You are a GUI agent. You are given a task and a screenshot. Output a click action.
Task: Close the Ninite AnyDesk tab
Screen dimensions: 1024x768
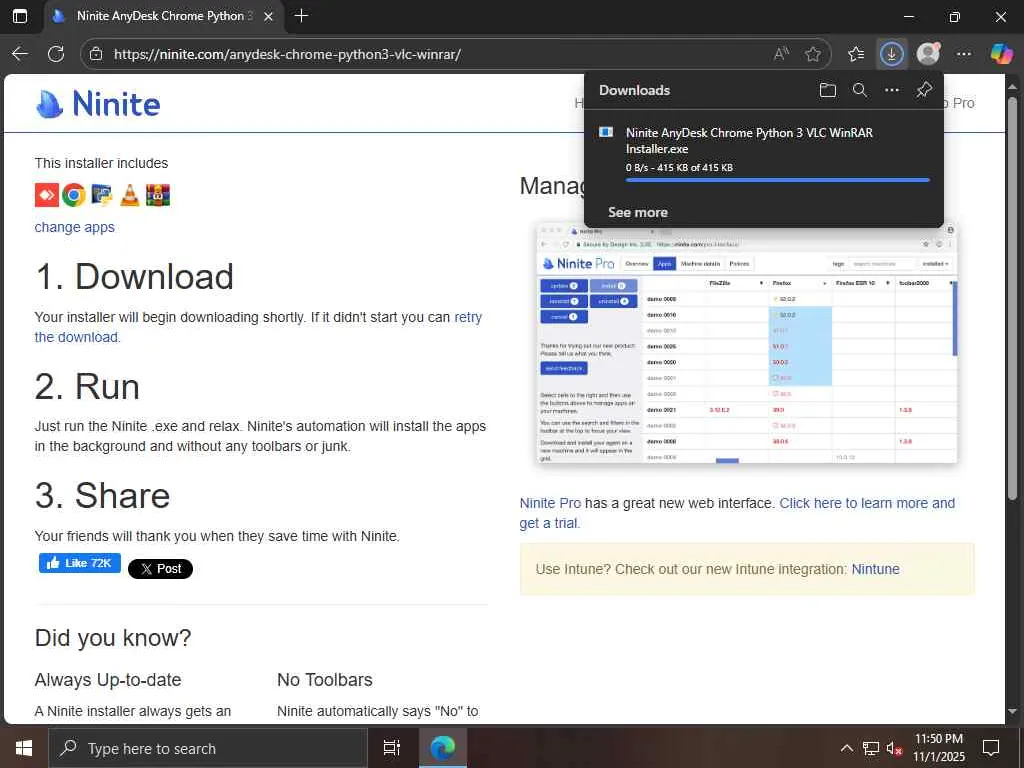click(x=268, y=16)
